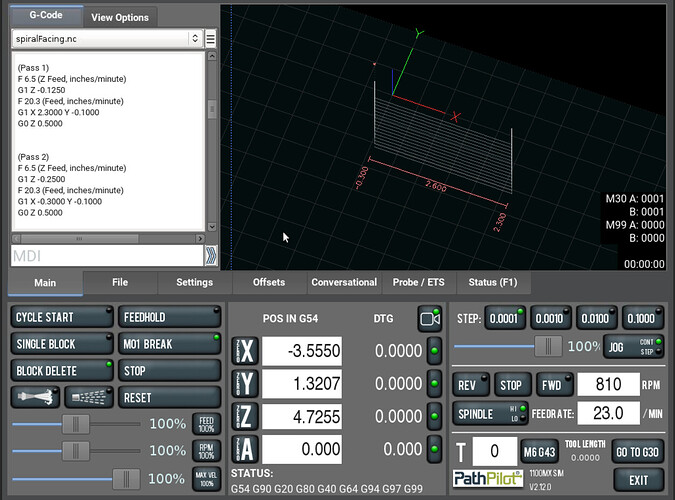Viewport: 675px width, 500px height.
Task: Click the coolant flood icon button
Action: coord(36,397)
